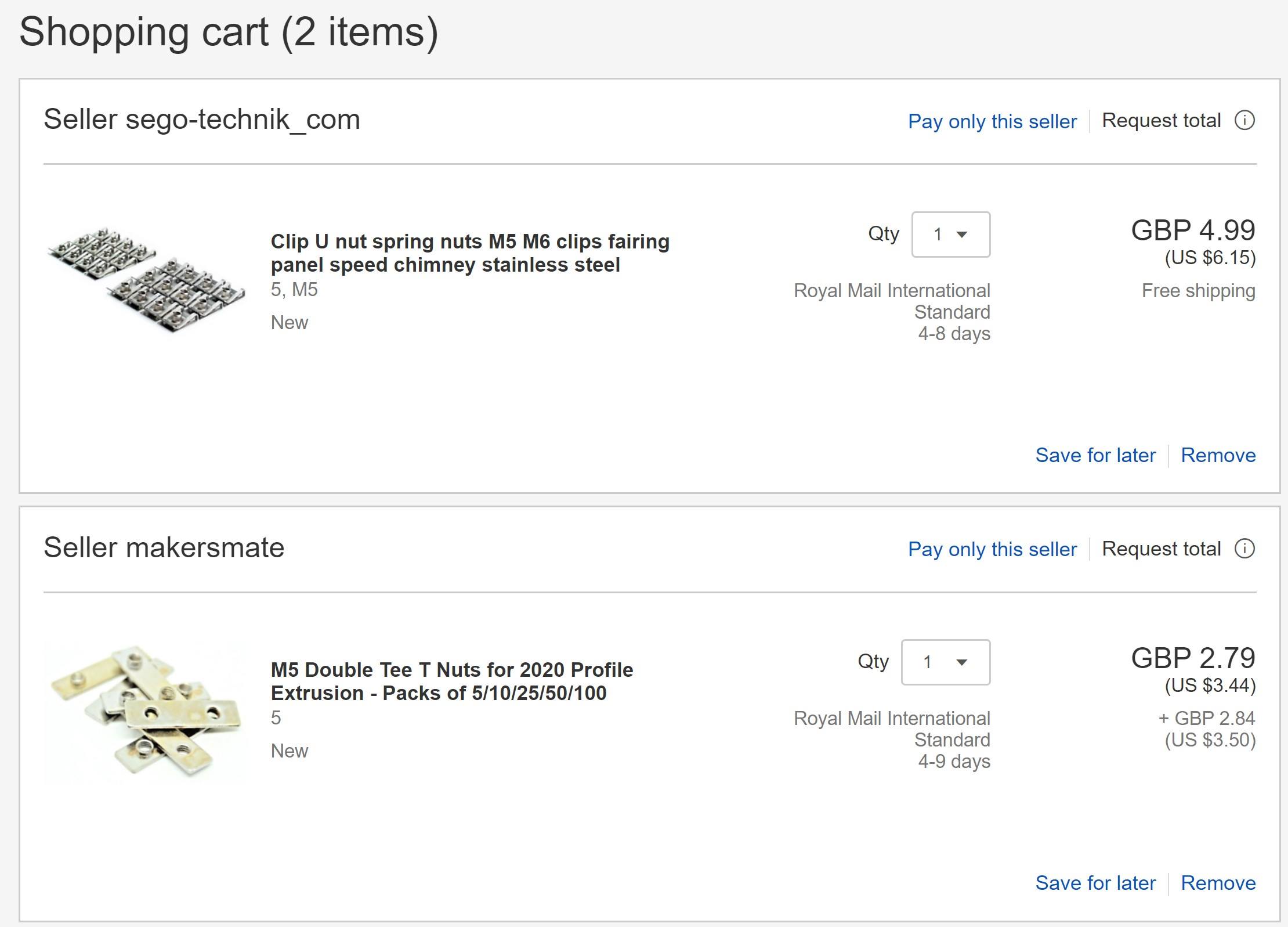Open the Clip U nut spring nuts title
This screenshot has height=927, width=1288.
pyautogui.click(x=470, y=253)
